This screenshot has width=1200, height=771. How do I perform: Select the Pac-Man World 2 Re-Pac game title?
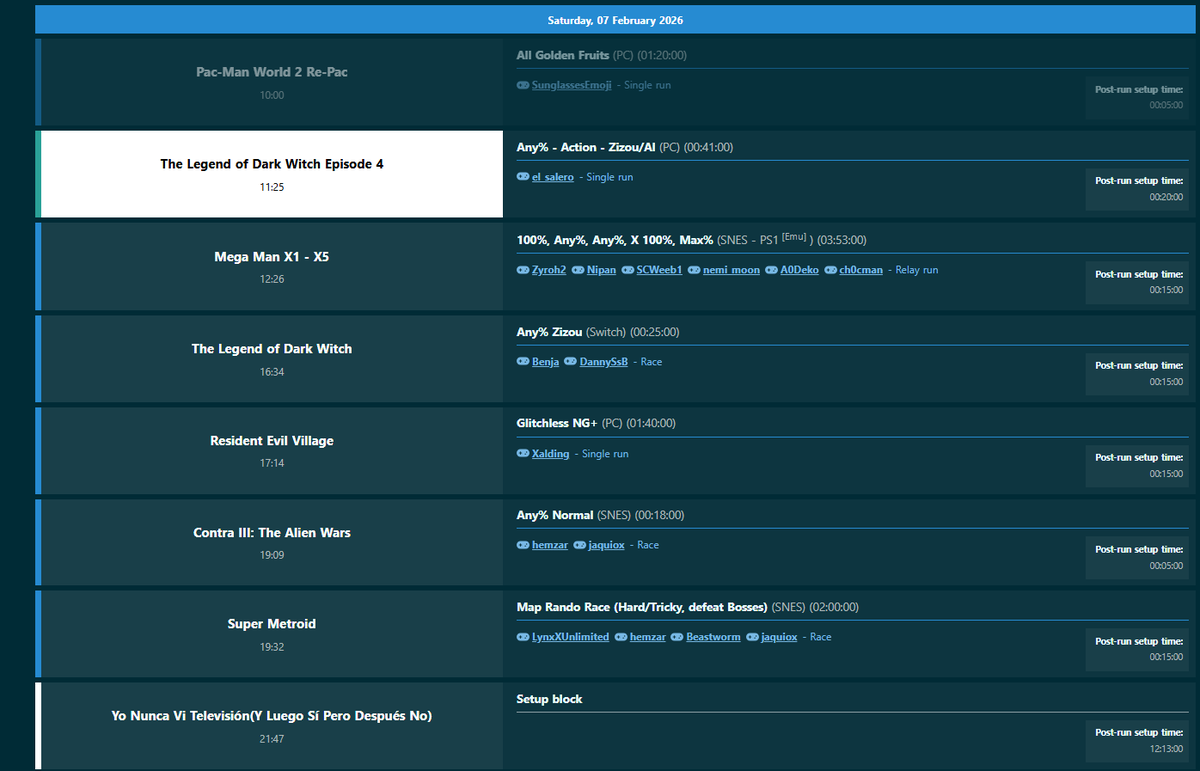(272, 72)
